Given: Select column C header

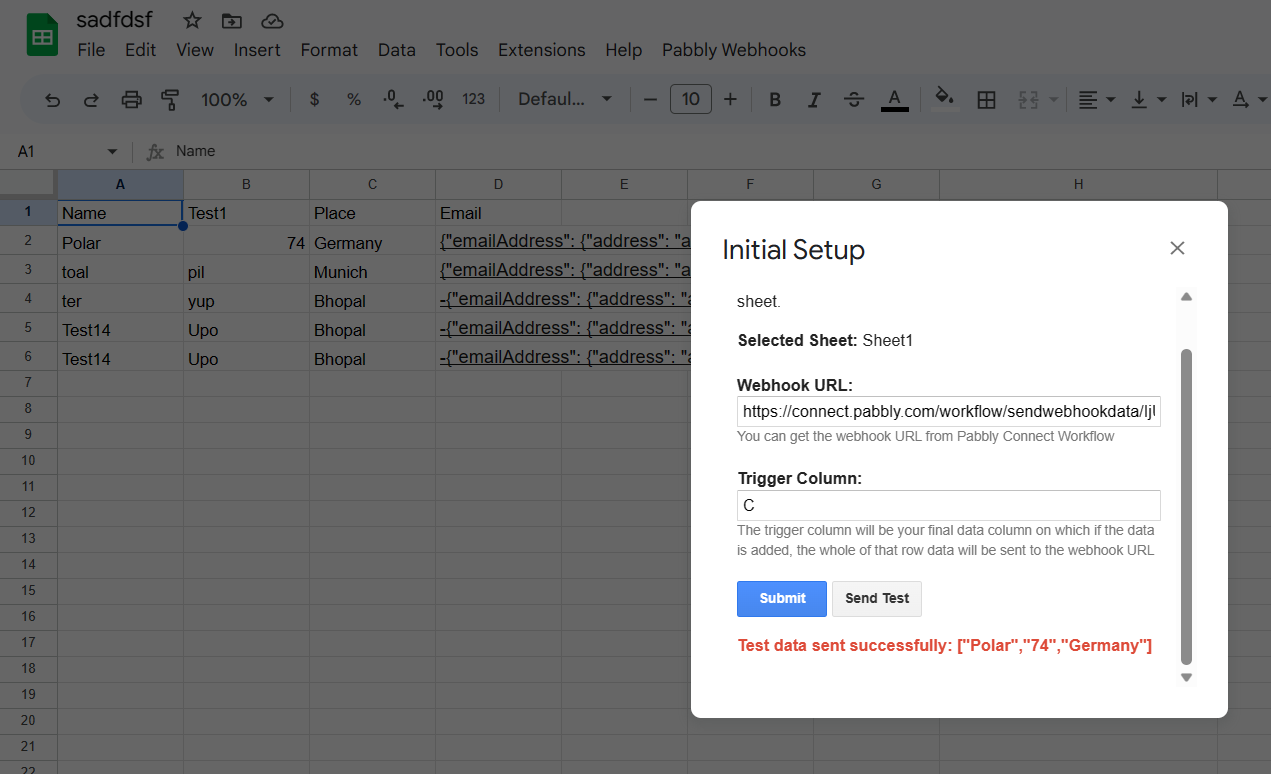Looking at the screenshot, I should [x=372, y=184].
